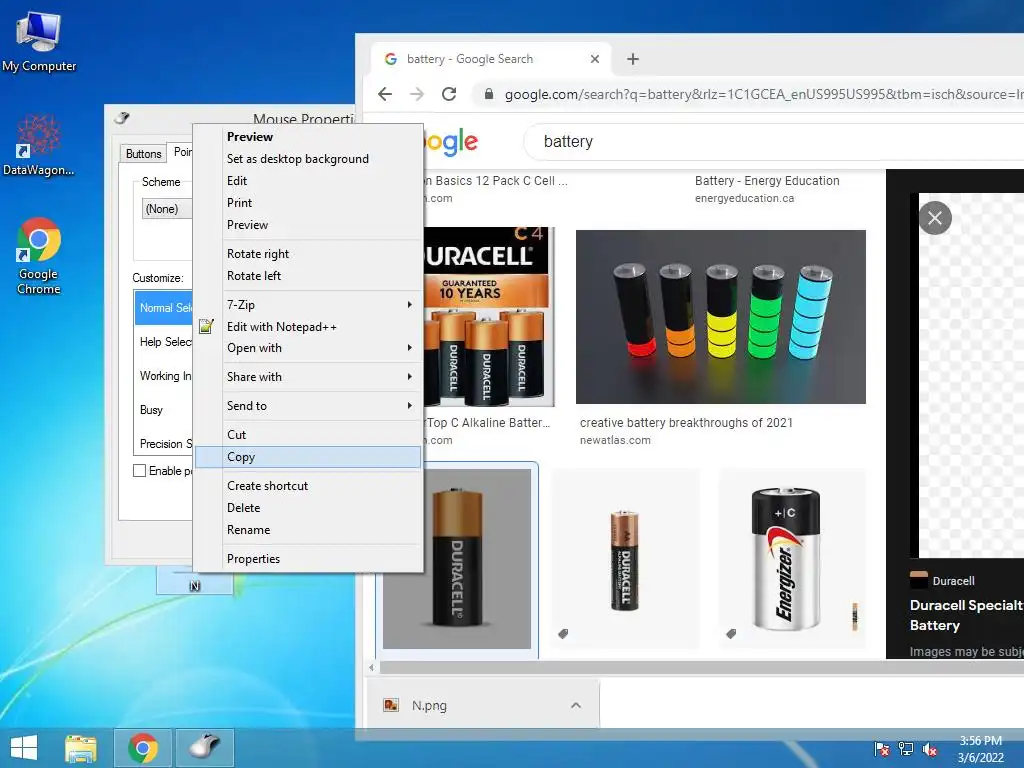Close the battery Google Search tab

point(594,59)
